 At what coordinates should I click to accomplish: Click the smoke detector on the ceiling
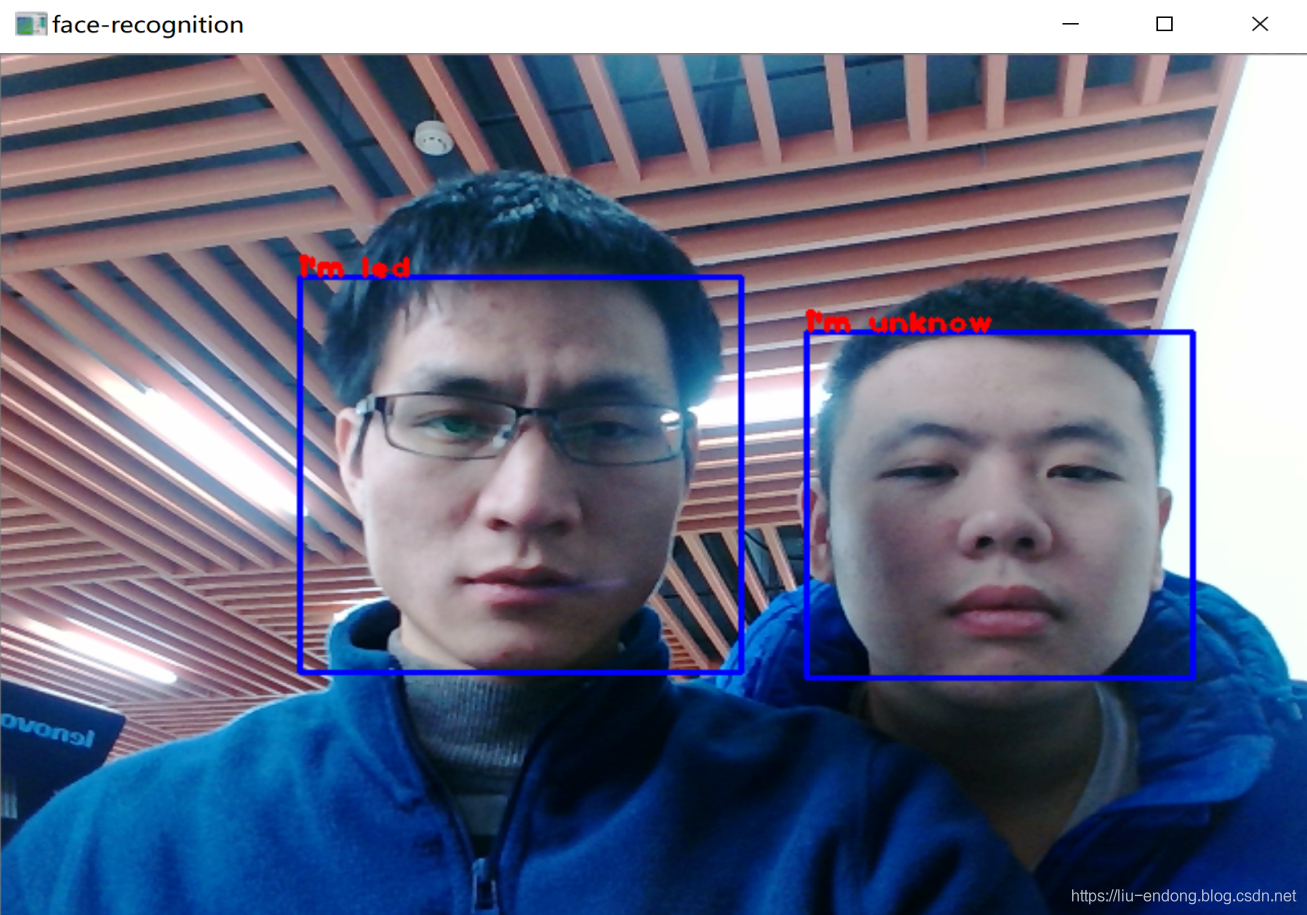tap(434, 140)
